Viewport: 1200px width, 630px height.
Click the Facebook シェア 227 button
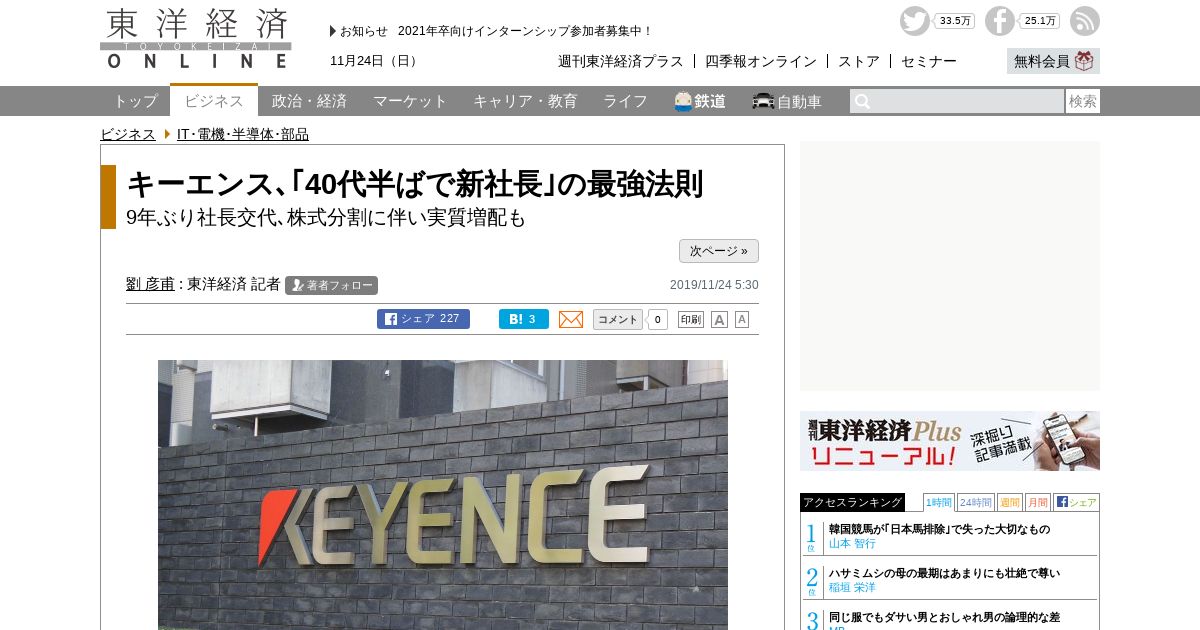[423, 319]
